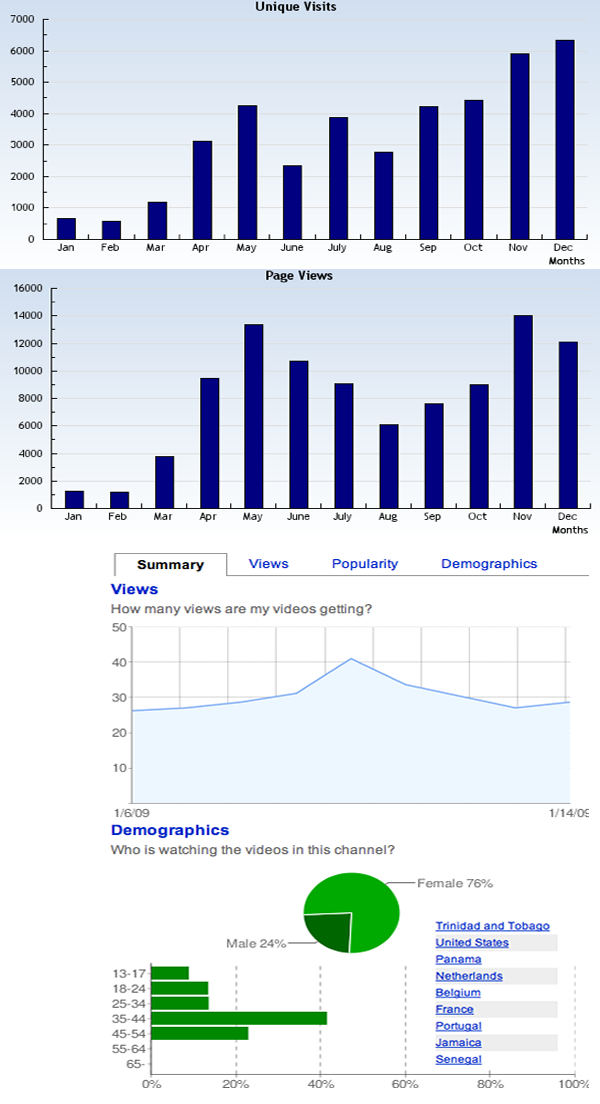This screenshot has width=600, height=1104.
Task: Click the Feb bar in Page Views chart
Action: click(119, 500)
